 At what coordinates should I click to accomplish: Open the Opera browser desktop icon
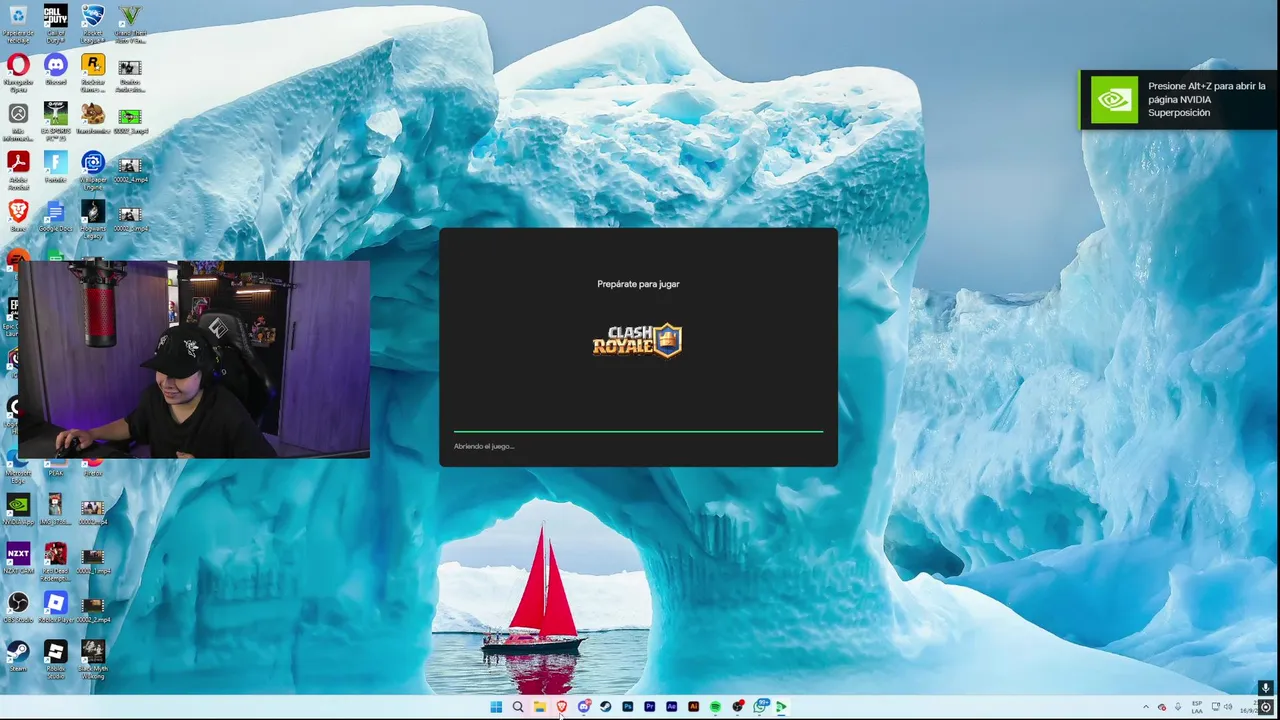[x=18, y=70]
